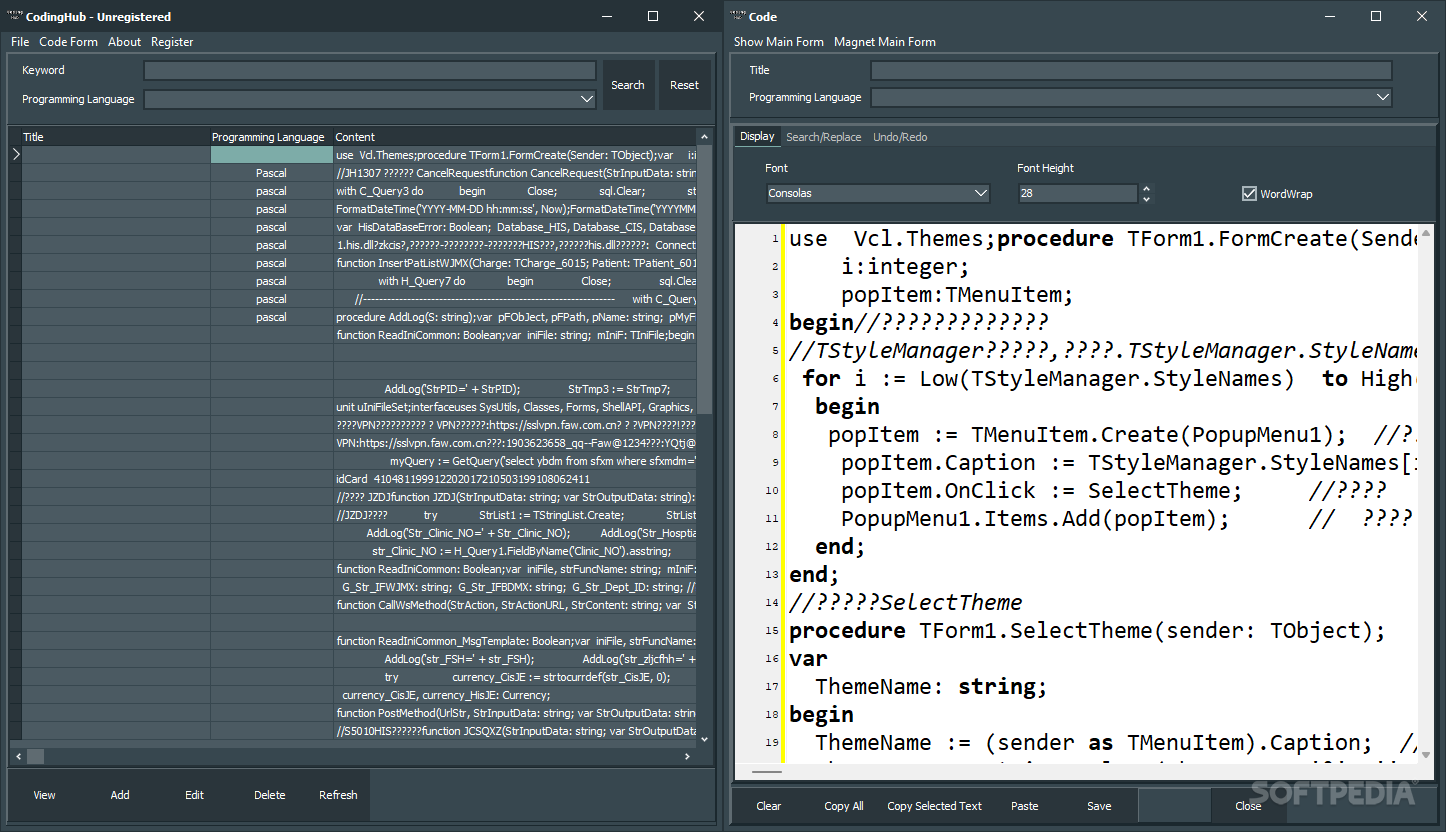The height and width of the screenshot is (832, 1446).
Task: Decrease Font Height with down arrow
Action: click(1146, 198)
